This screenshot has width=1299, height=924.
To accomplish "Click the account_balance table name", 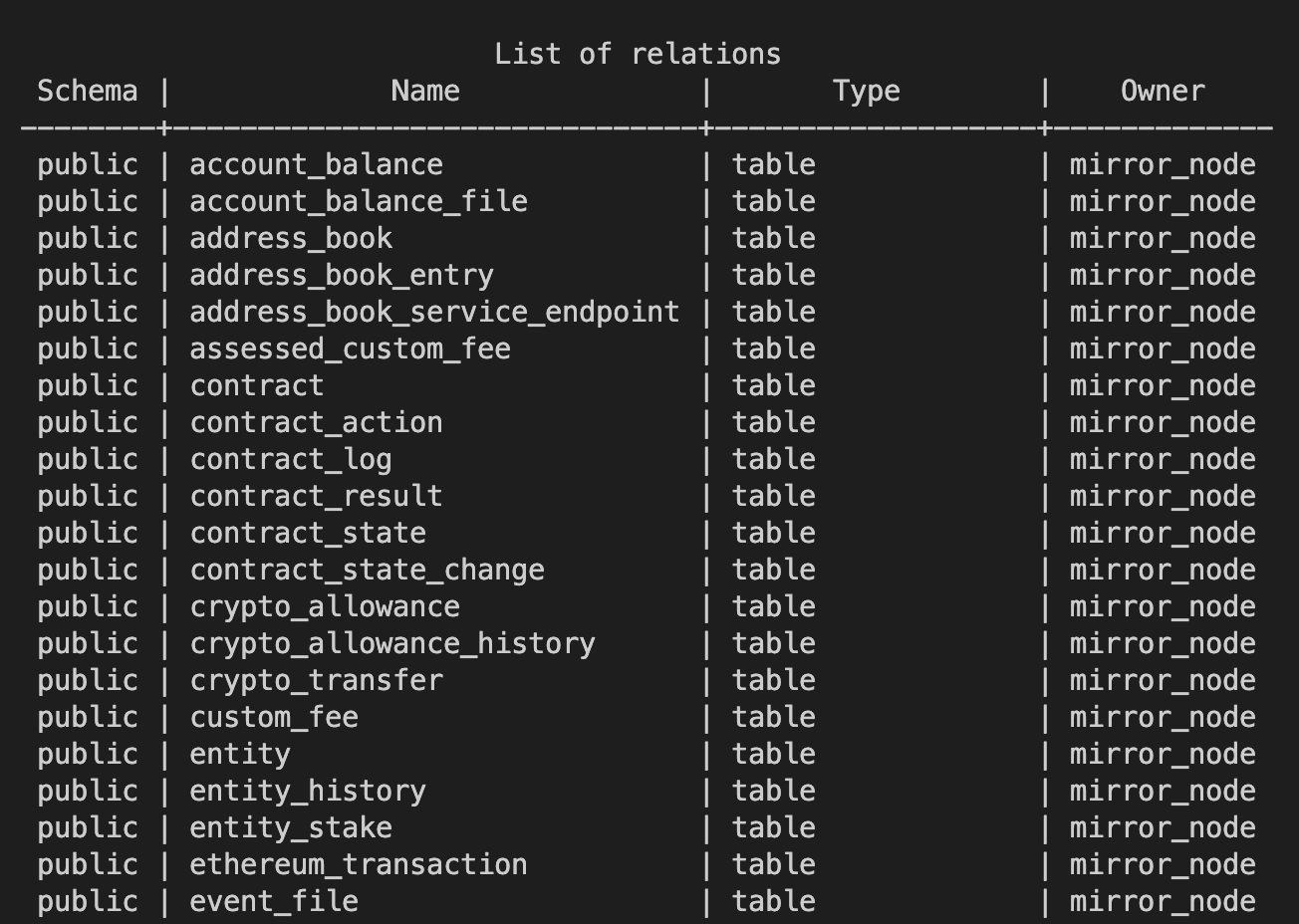I will pos(316,164).
